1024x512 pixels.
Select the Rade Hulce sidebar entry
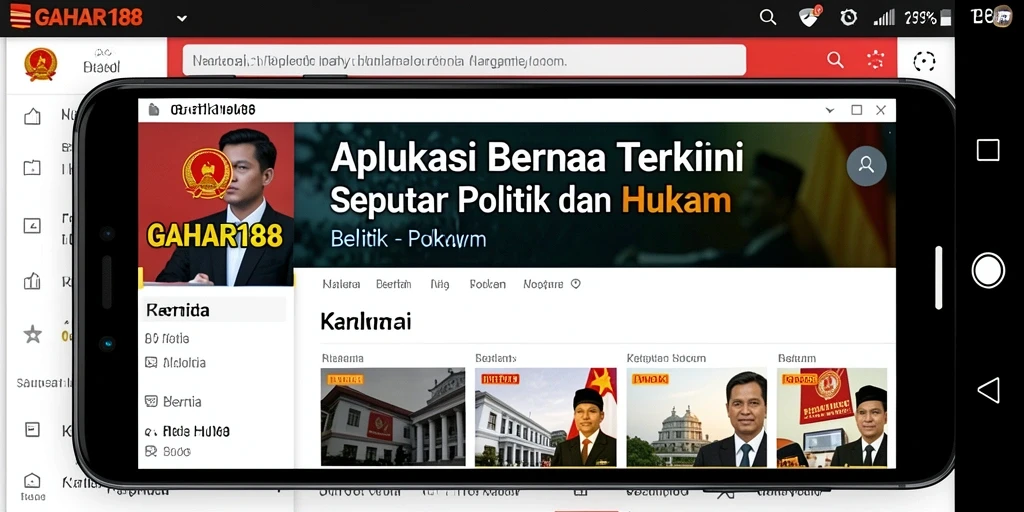click(x=187, y=431)
